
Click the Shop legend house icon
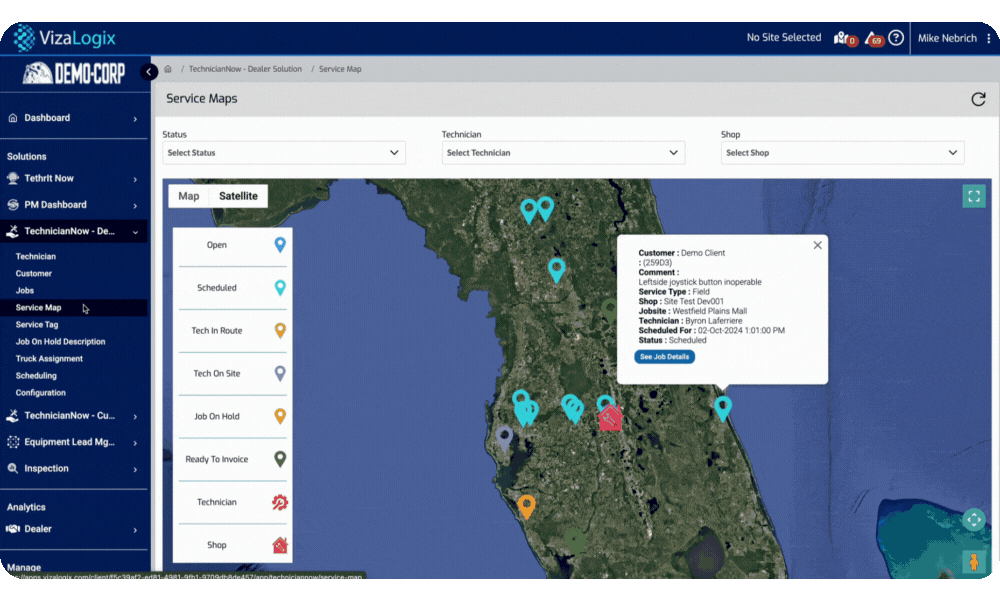[280, 545]
